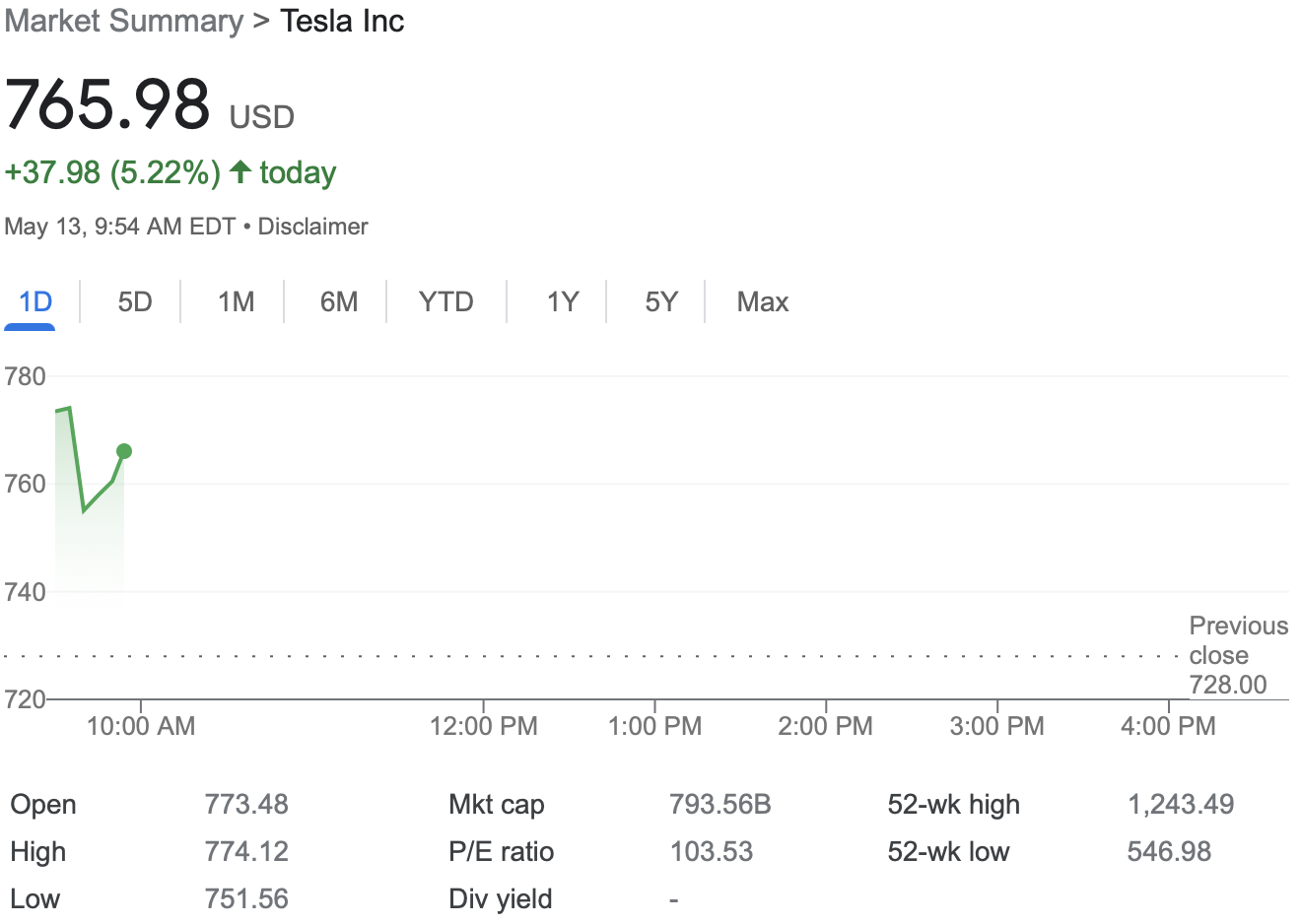The image size is (1301, 924).
Task: Click the 2:00 PM axis label
Action: (826, 726)
